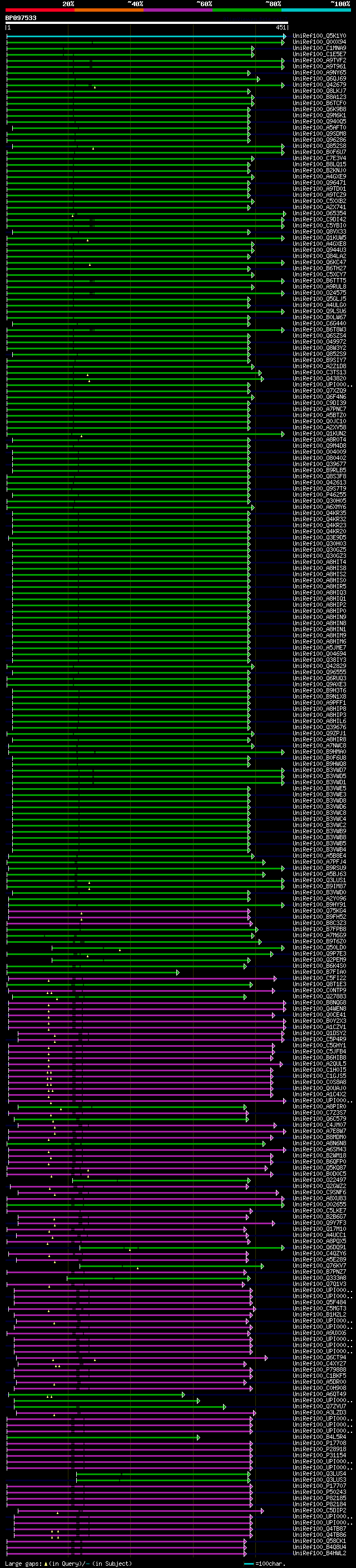The width and height of the screenshot is (356, 1568).
Task: Click the UniRef100_Q3LUS1 label
Action: (x=319, y=880)
